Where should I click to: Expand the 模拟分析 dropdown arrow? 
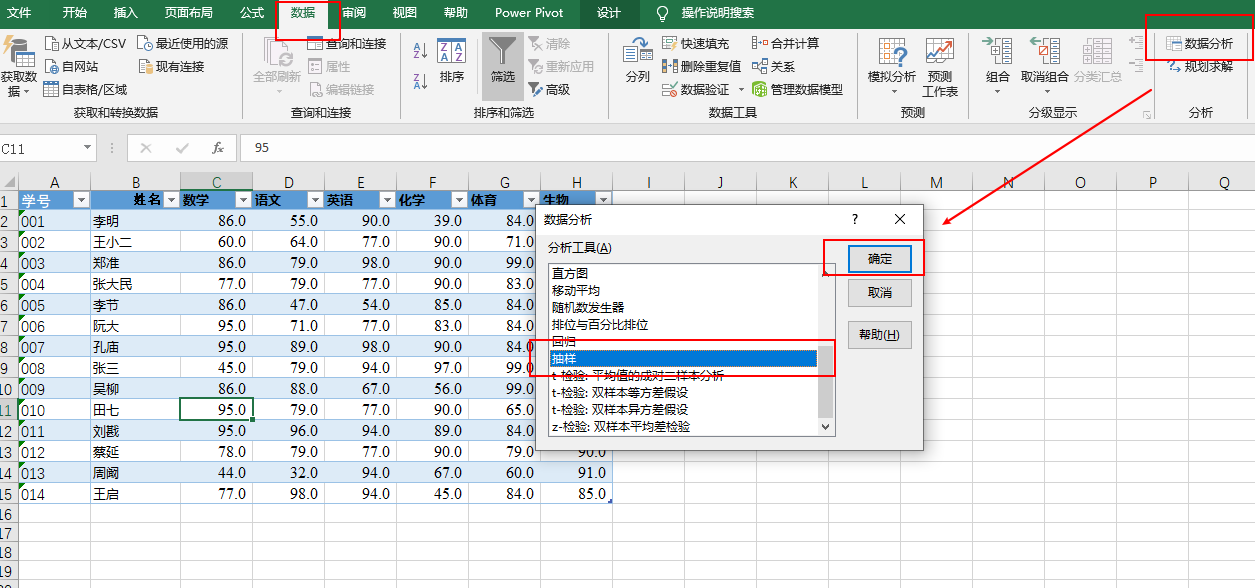coord(895,92)
